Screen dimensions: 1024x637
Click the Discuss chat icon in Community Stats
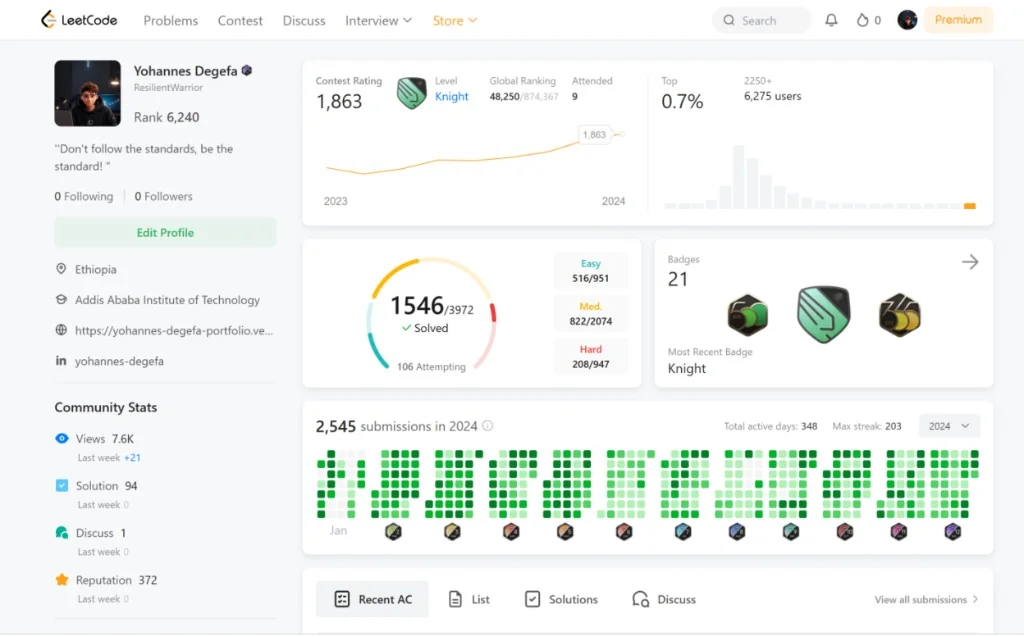(x=61, y=532)
